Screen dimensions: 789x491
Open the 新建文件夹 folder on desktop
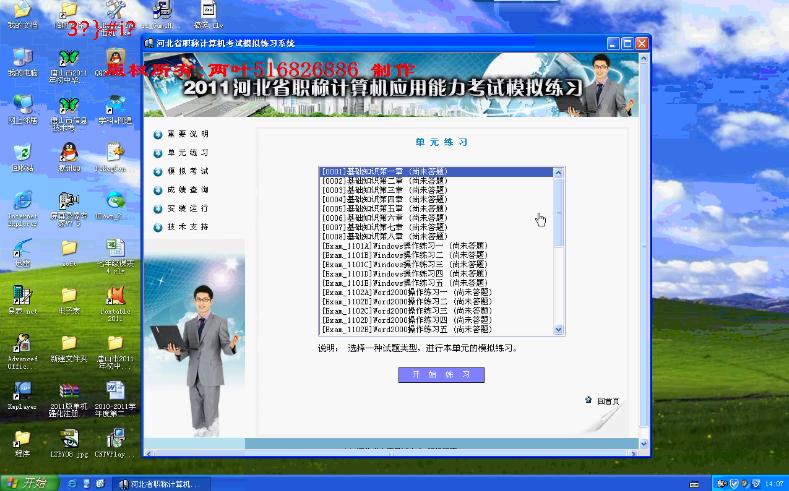68,344
